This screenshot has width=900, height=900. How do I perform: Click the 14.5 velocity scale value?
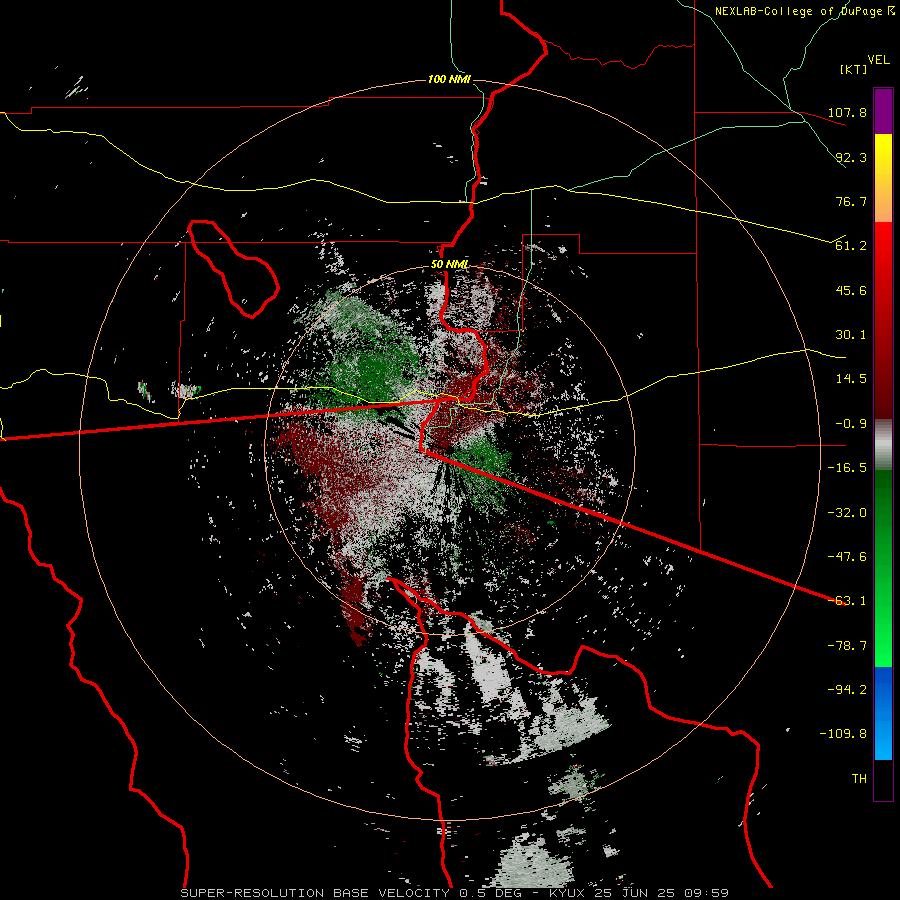coord(851,379)
